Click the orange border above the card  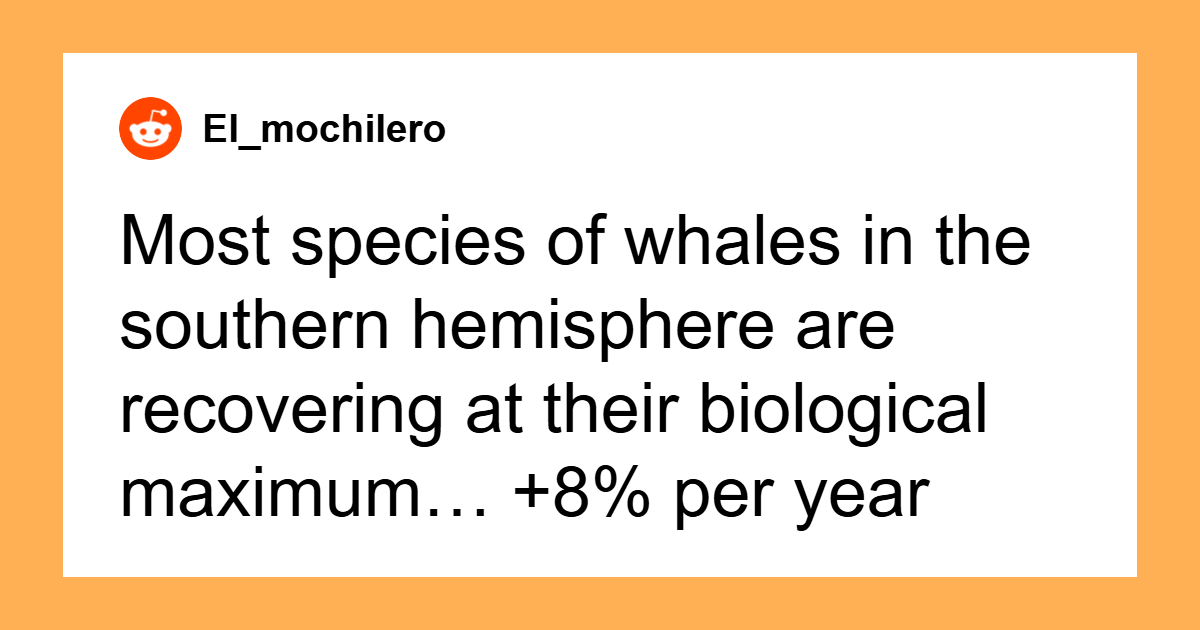point(600,26)
